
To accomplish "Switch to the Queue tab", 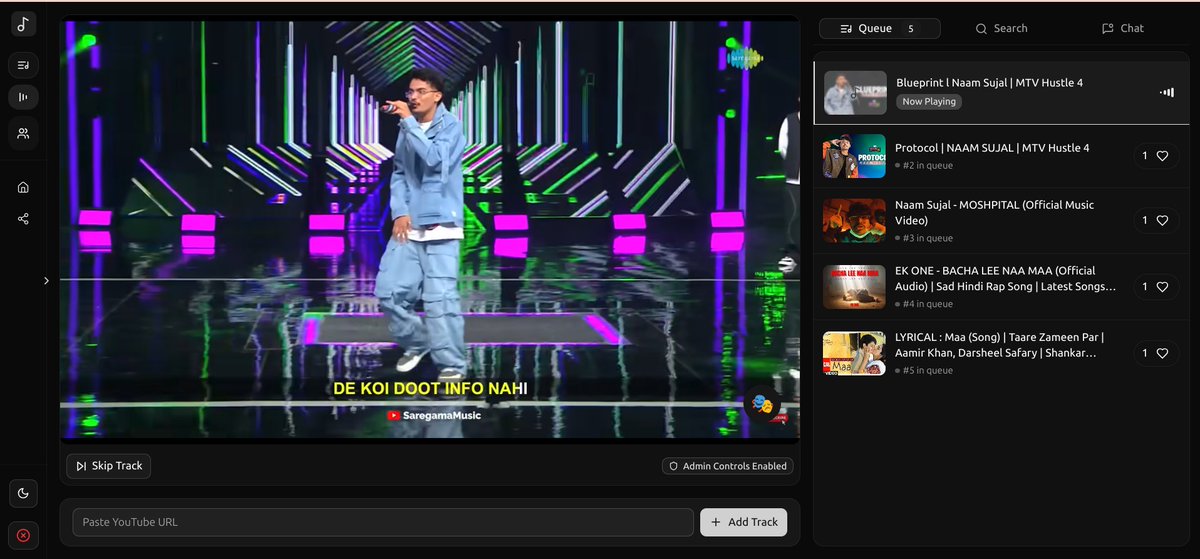I will (879, 29).
